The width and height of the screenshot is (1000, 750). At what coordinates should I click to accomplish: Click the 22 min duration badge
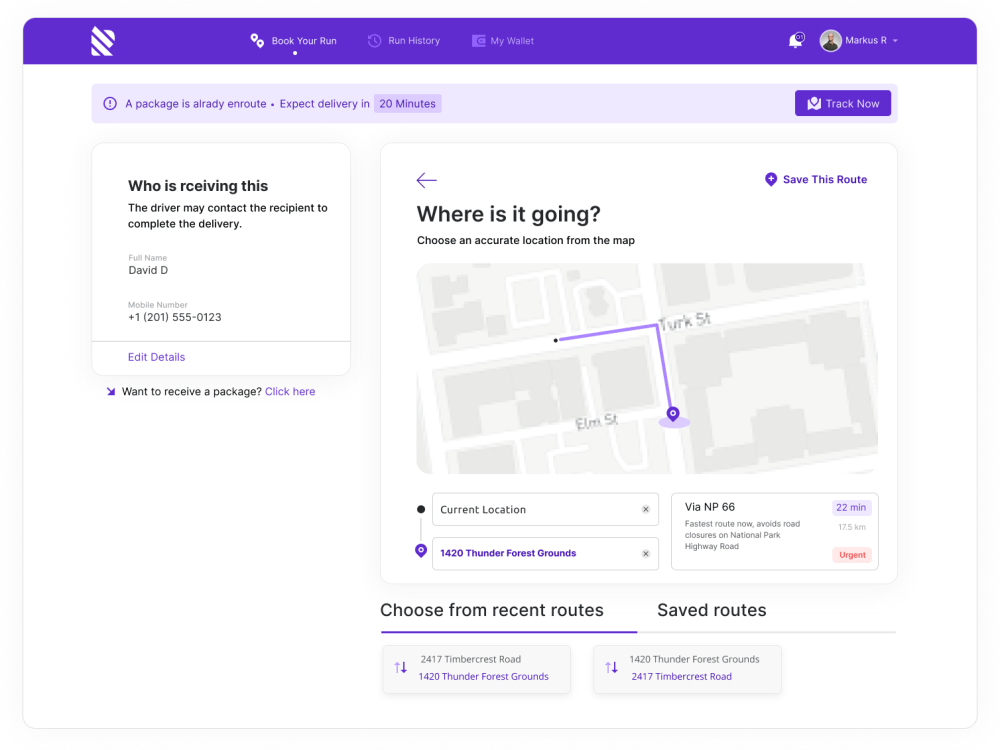click(851, 508)
